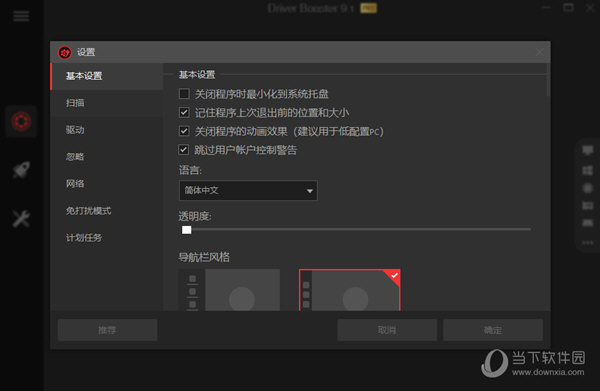Uncheck 跳过用户帐户控制警告 option
600x391 pixels.
tap(184, 150)
